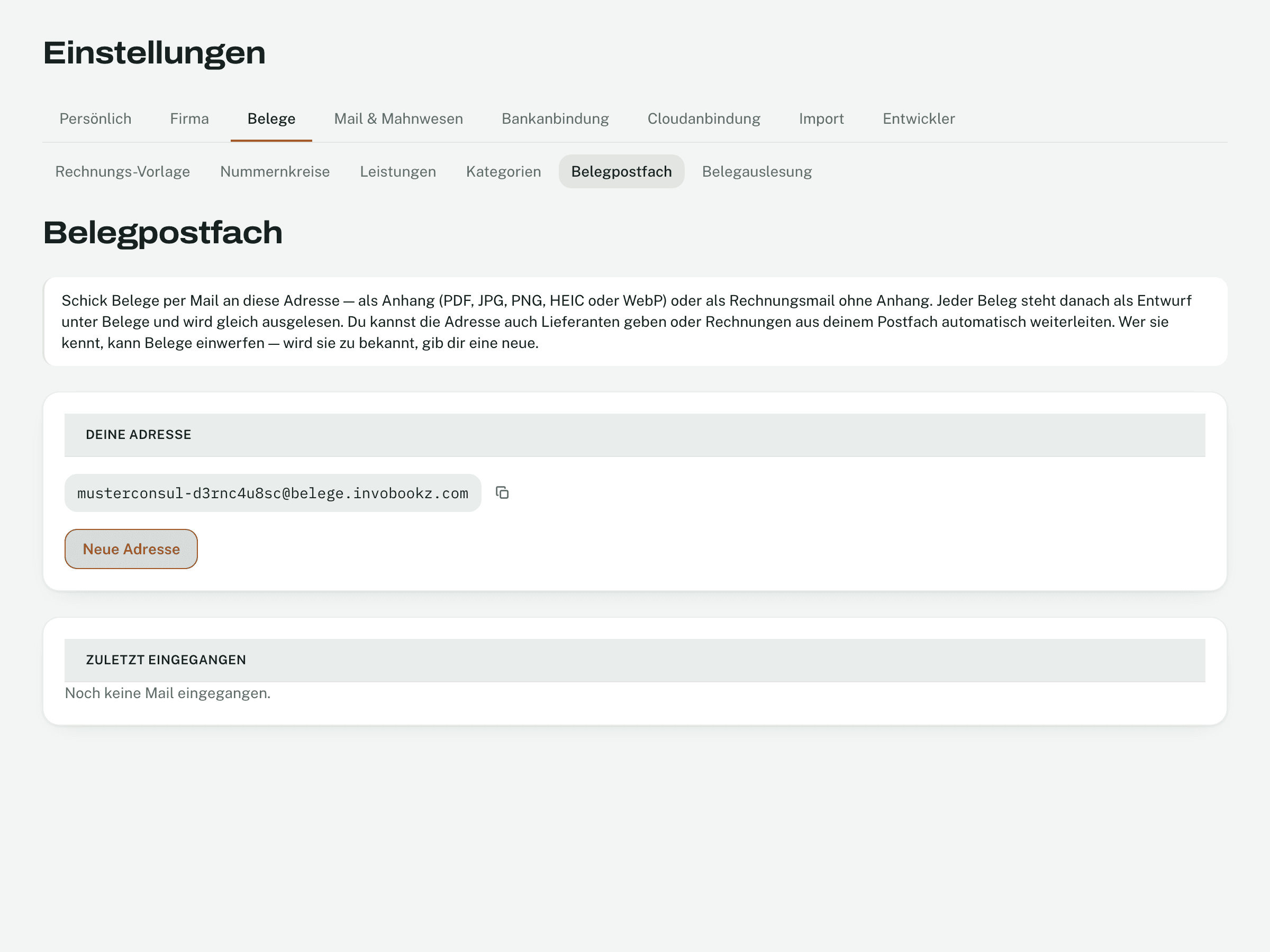Viewport: 1270px width, 952px height.
Task: Select the musterconsul email address field
Action: click(x=273, y=493)
